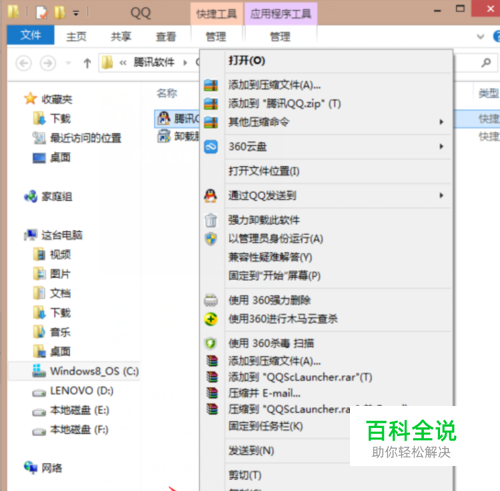Image resolution: width=500 pixels, height=491 pixels.
Task: Choose 剪切(T) from context menu
Action: (245, 475)
